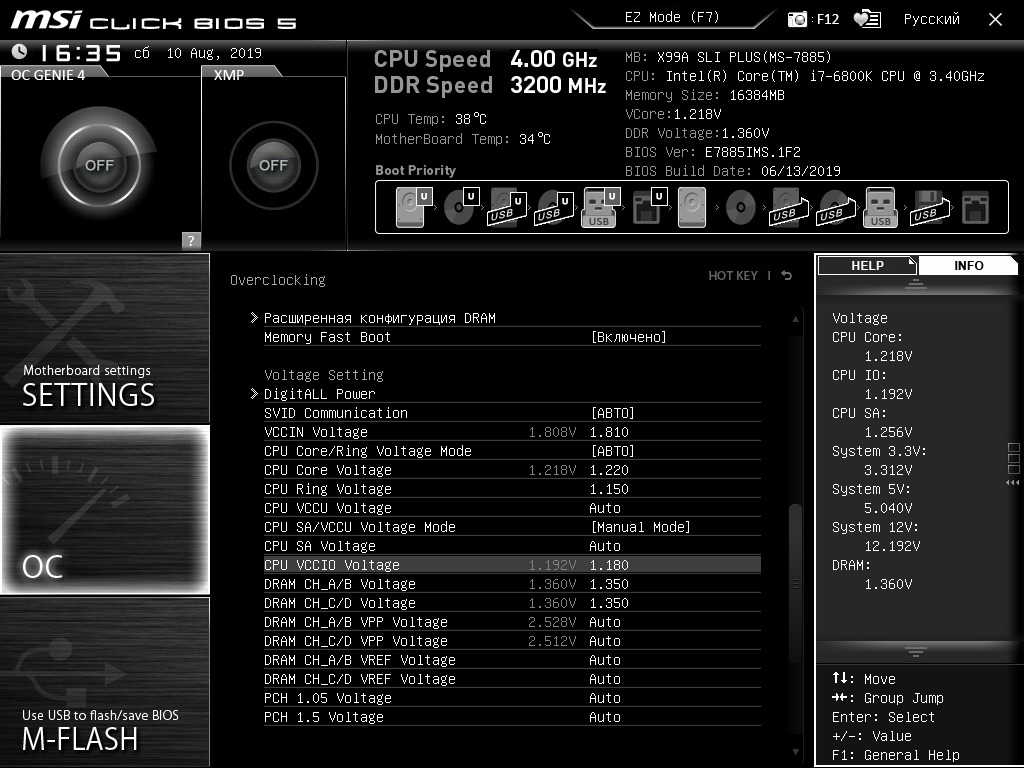
Task: Select the UEFI CD/DVD boot device icon
Action: click(461, 207)
